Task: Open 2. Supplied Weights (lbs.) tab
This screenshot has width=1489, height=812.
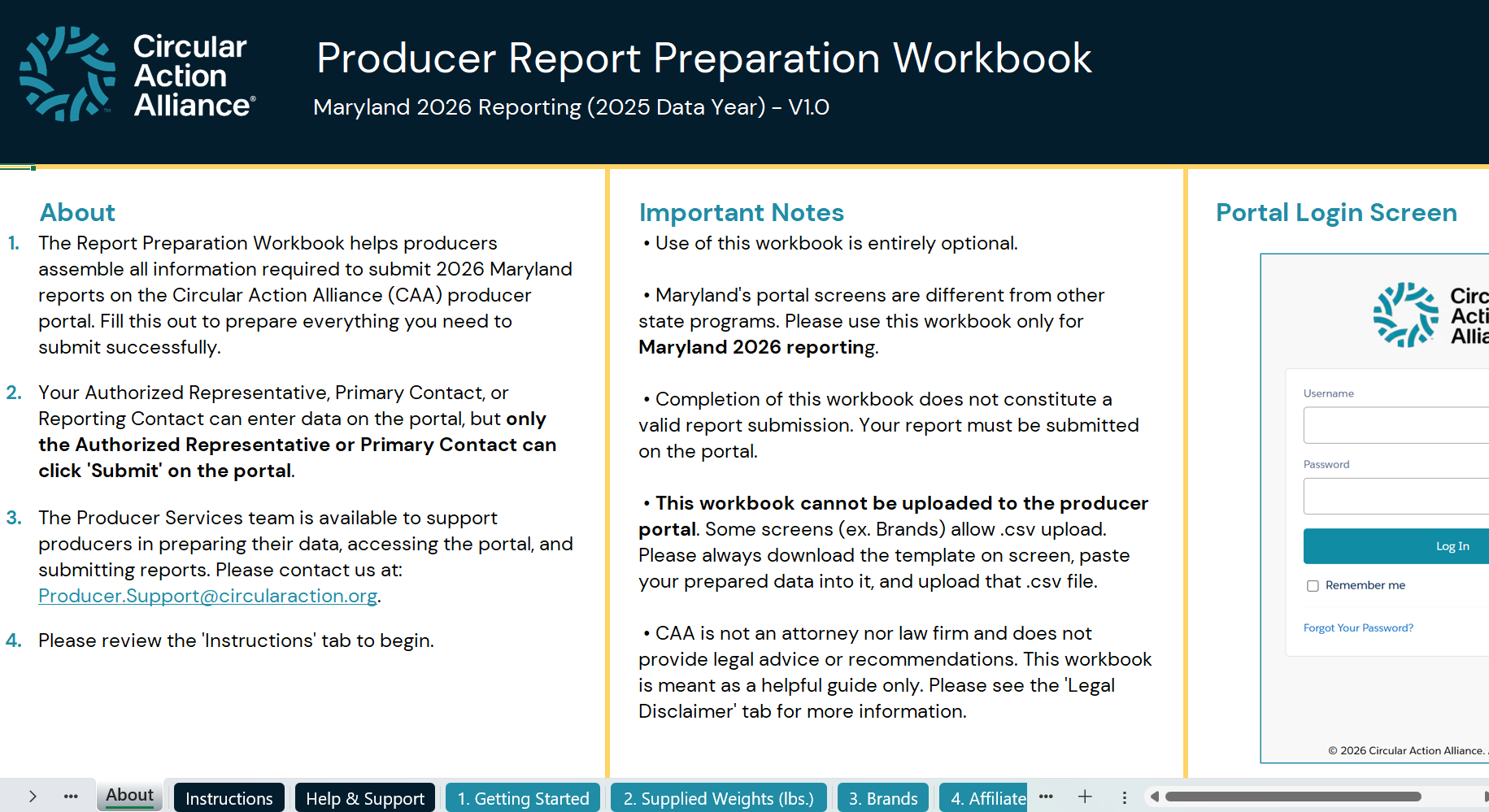Action: coord(719,798)
